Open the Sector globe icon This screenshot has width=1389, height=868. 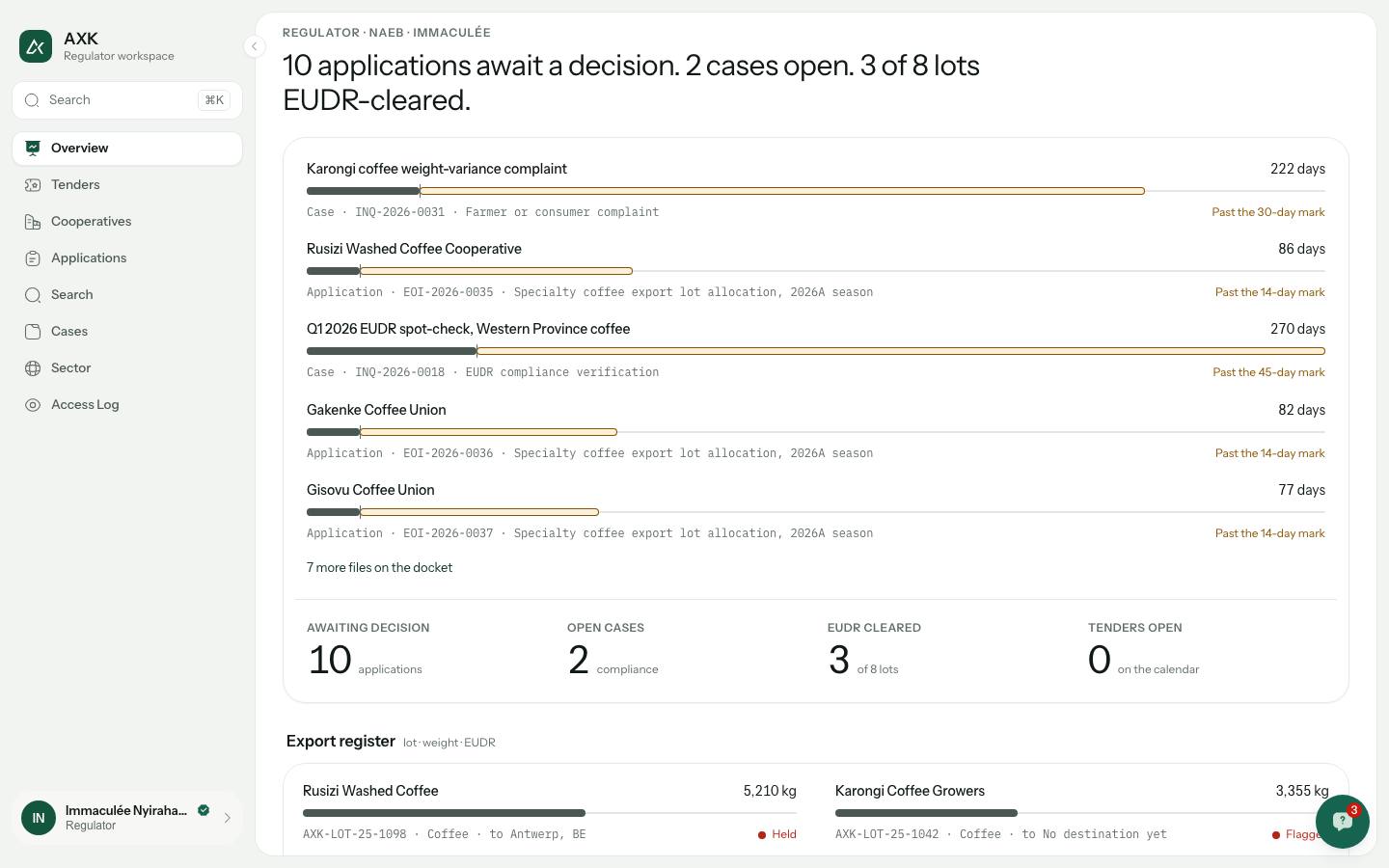coord(33,368)
